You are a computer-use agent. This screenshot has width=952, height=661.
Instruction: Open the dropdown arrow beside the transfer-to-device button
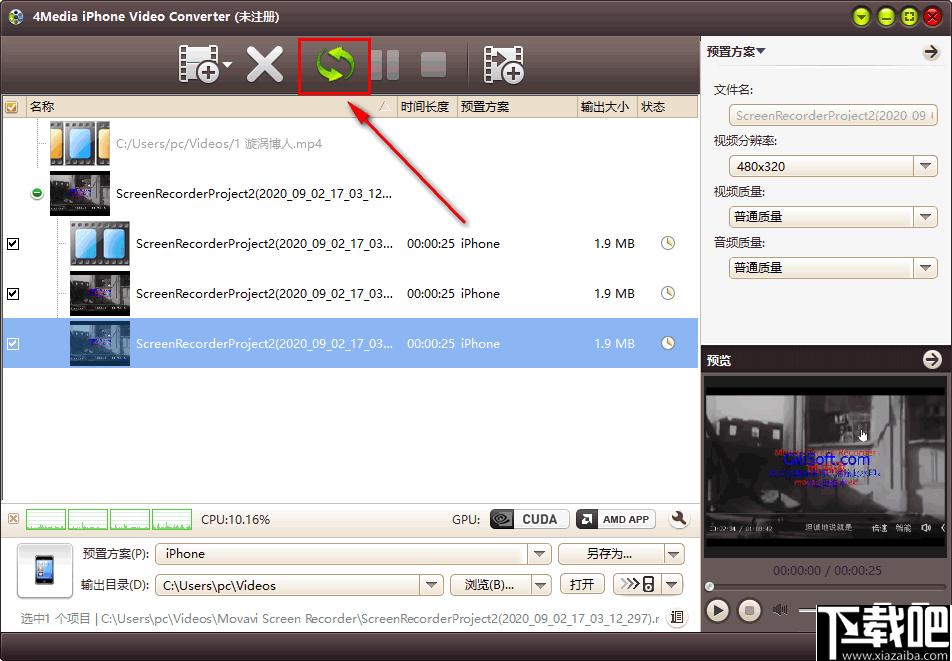[672, 585]
